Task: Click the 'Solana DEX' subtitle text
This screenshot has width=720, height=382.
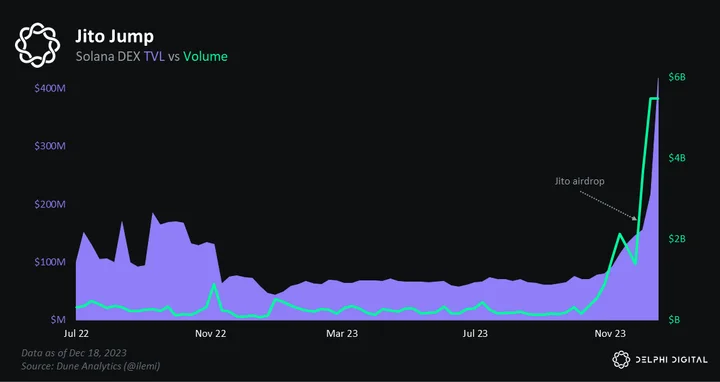Action: (108, 56)
